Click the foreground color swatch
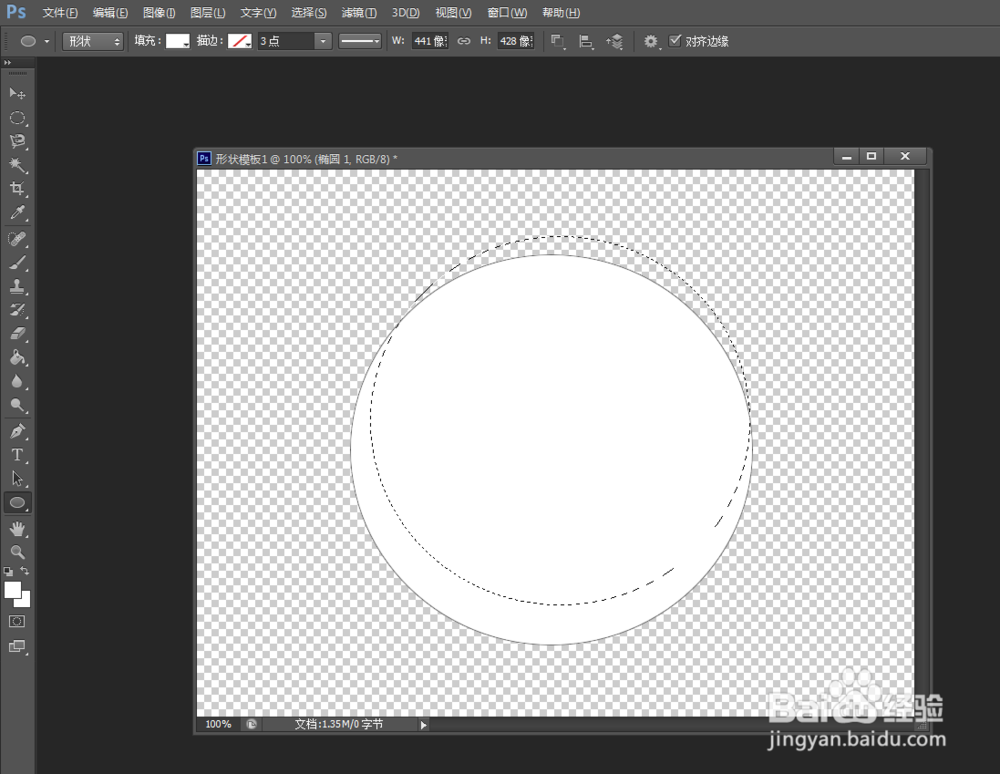1000x774 pixels. [x=12, y=590]
